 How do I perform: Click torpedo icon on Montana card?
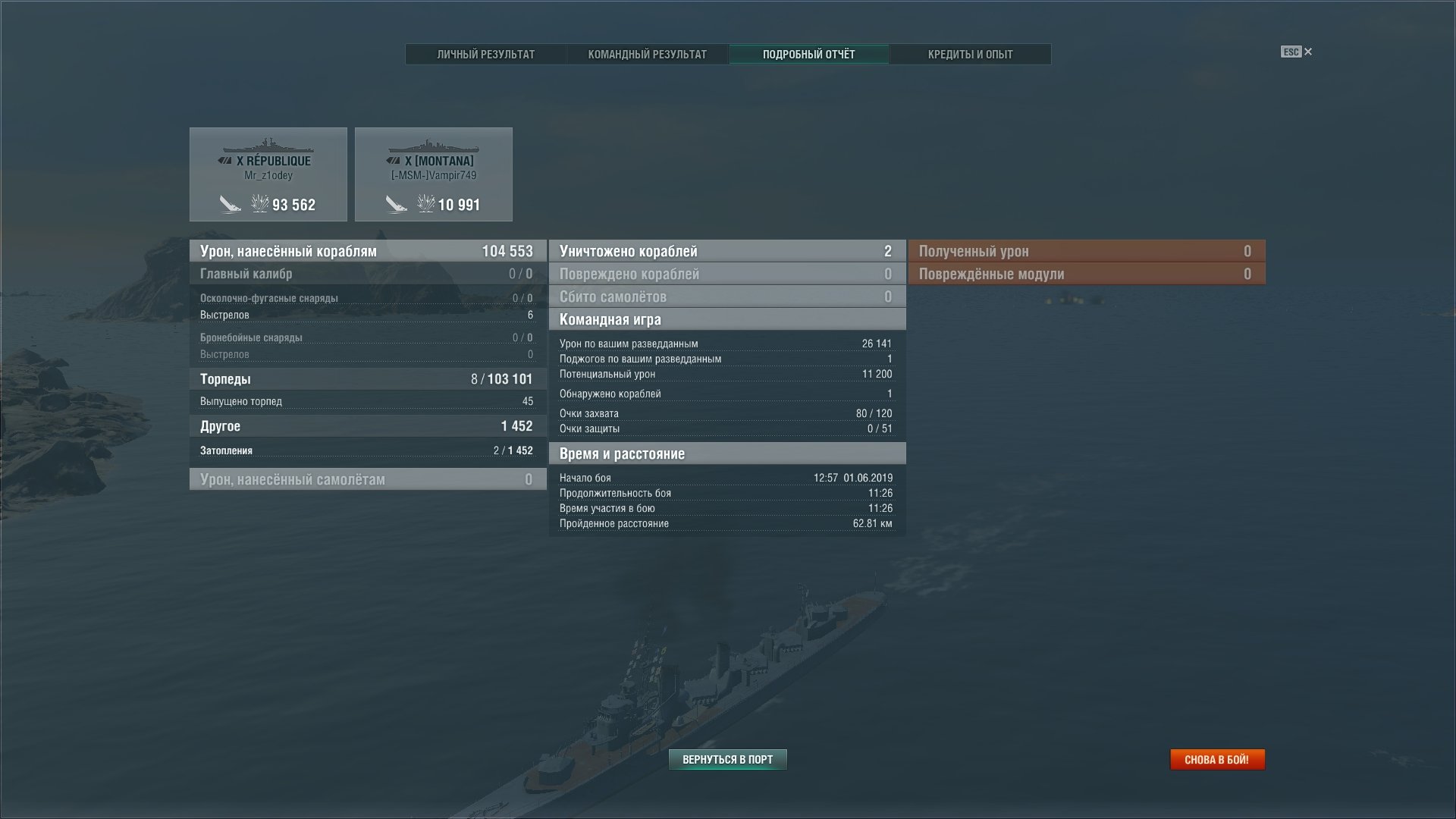[x=396, y=204]
